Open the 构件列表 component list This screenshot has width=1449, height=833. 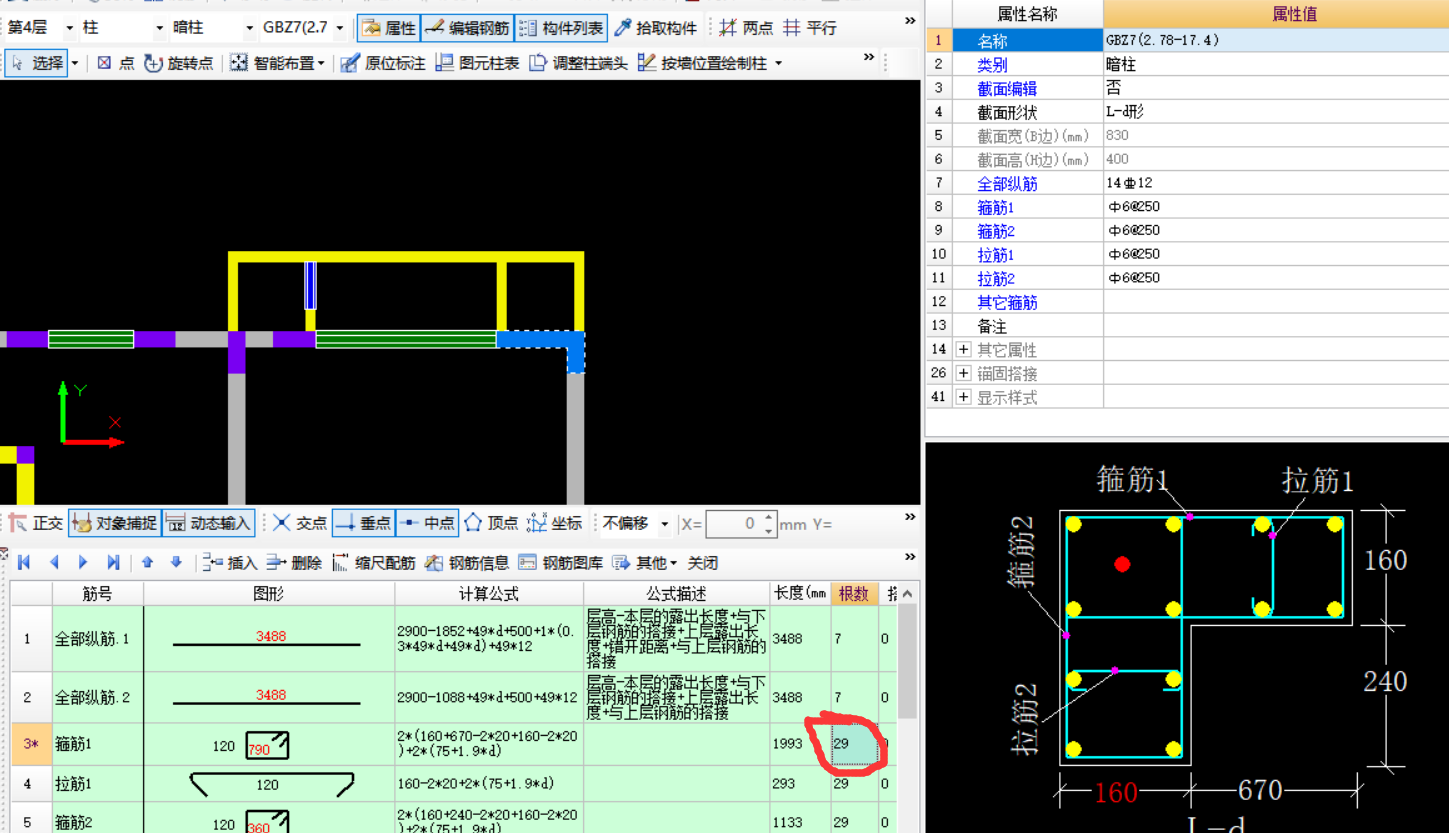561,28
